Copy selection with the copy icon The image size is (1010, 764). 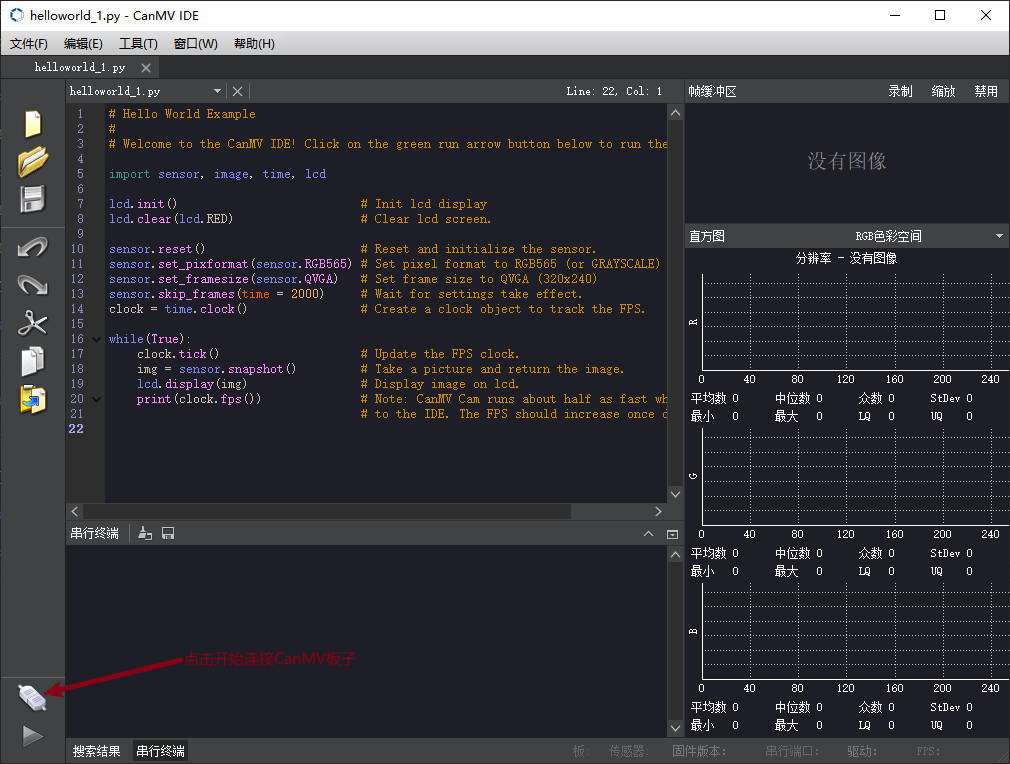[x=33, y=361]
